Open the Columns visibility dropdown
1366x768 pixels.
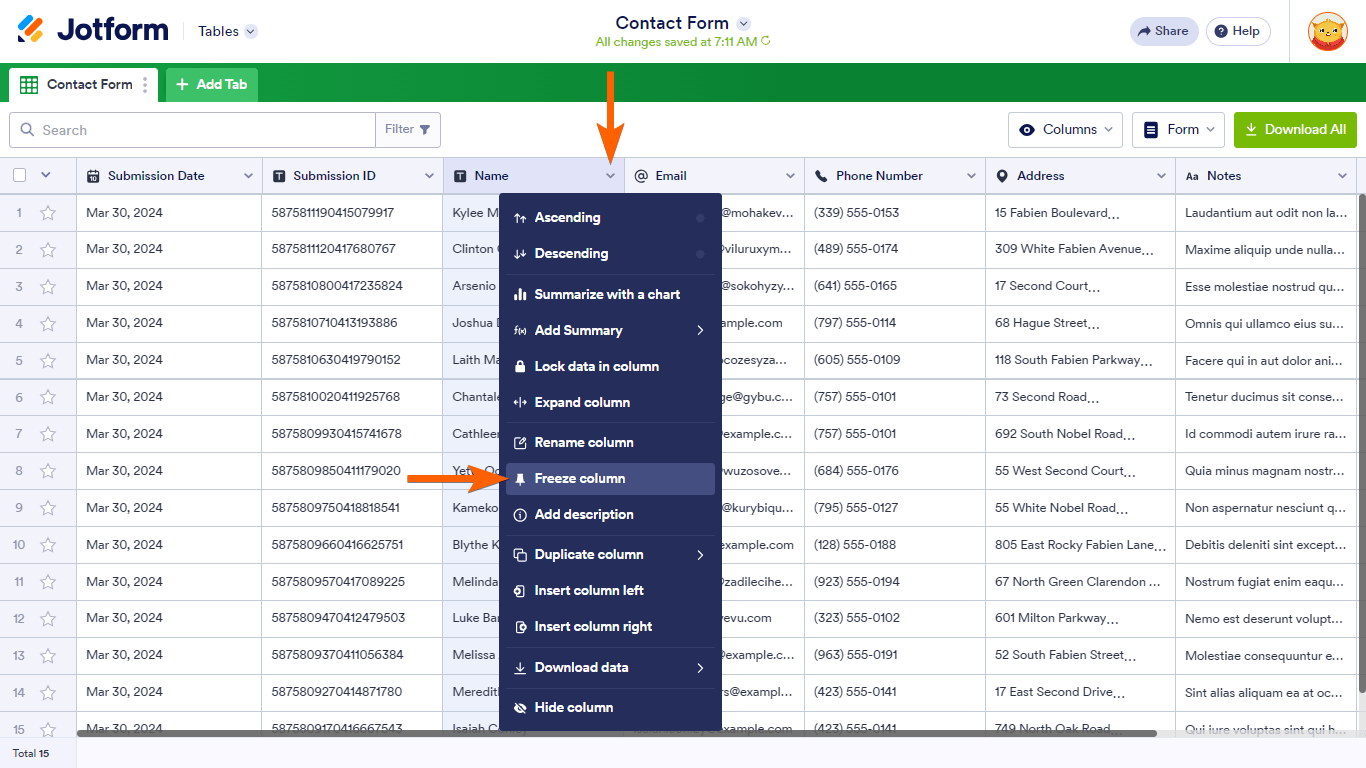click(1065, 129)
